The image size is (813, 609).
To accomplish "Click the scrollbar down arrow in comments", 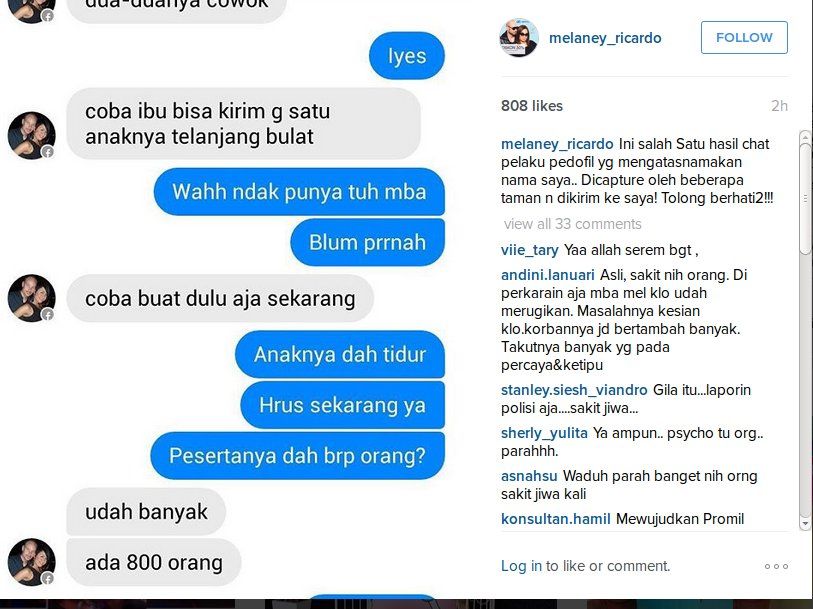I will click(805, 523).
